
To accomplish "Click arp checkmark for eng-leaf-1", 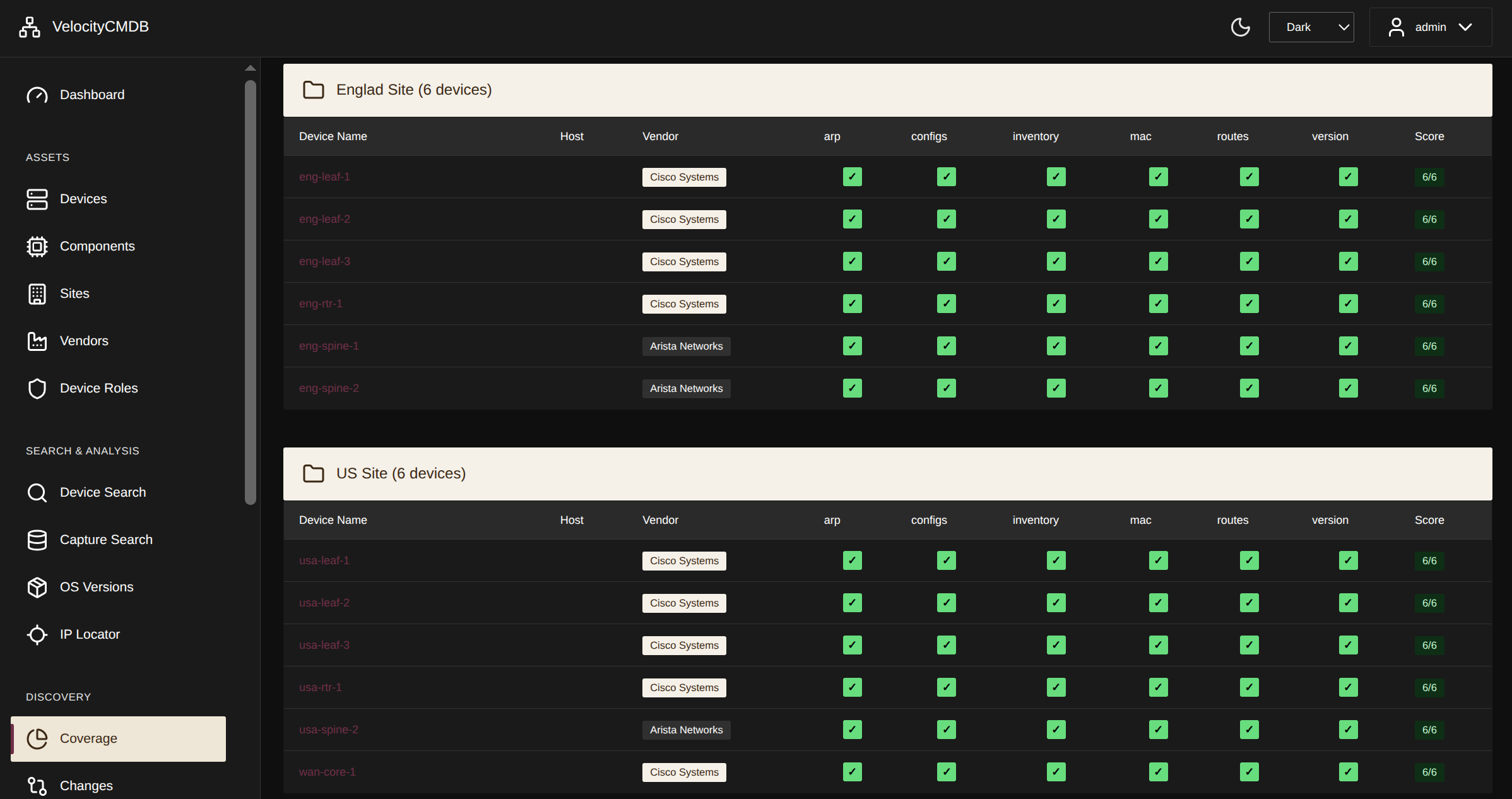I will 852,177.
